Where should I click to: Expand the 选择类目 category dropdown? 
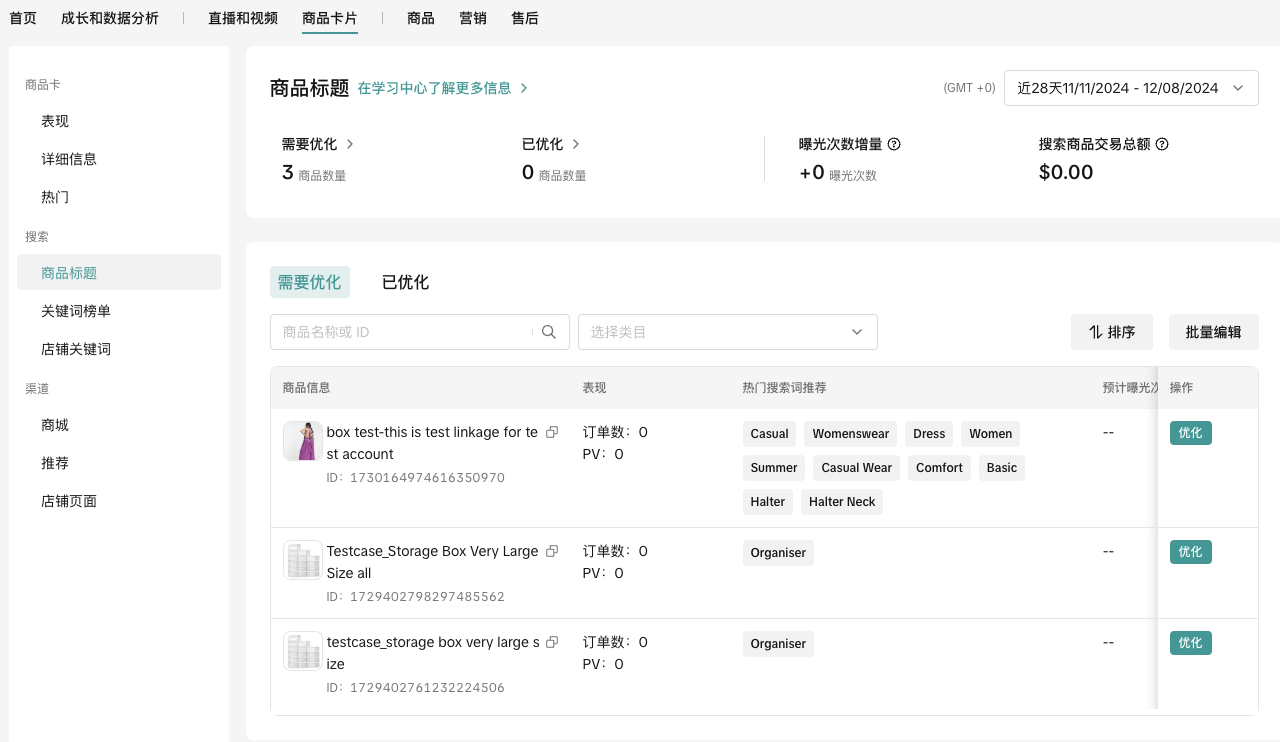point(727,332)
